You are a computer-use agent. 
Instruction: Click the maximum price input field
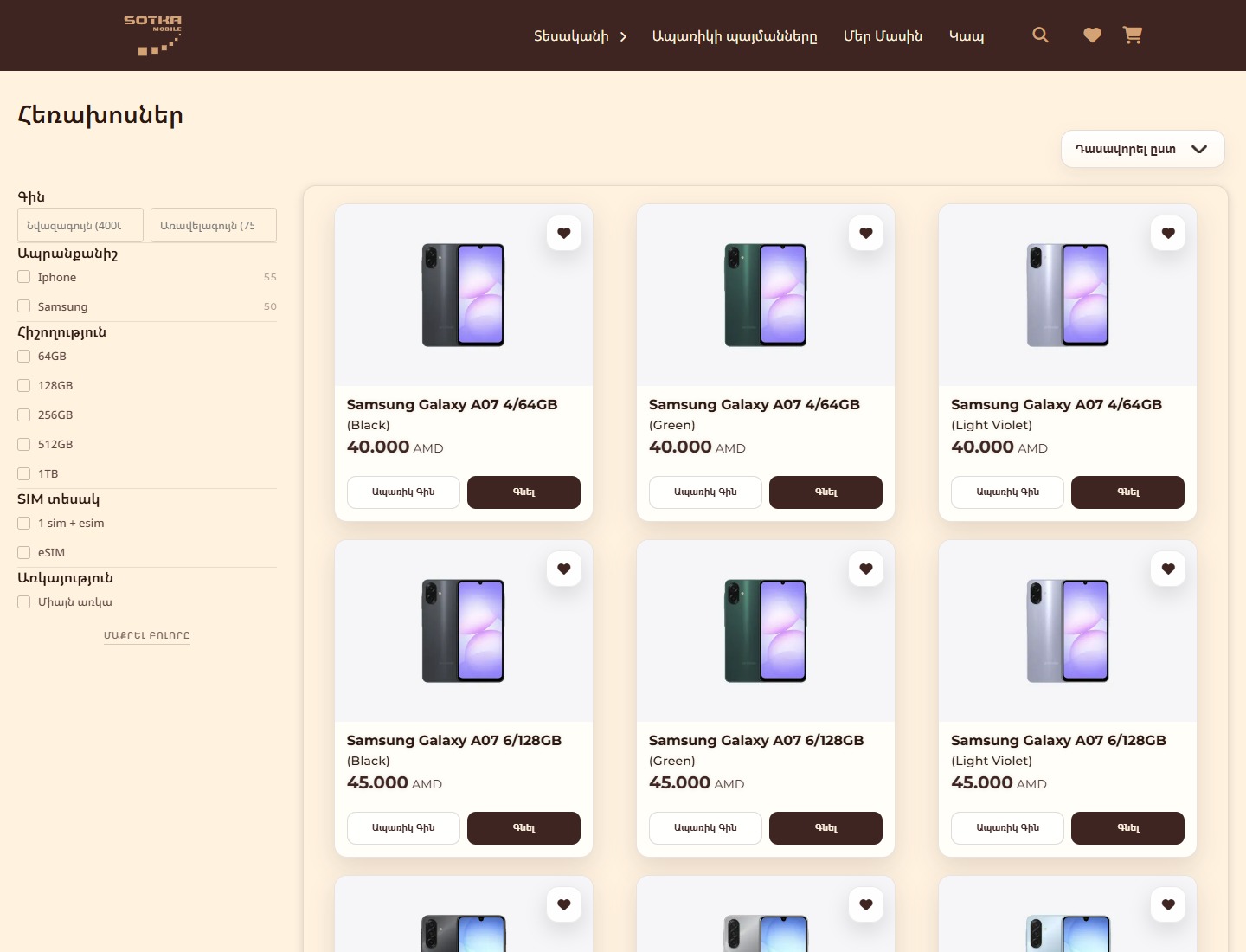(214, 225)
